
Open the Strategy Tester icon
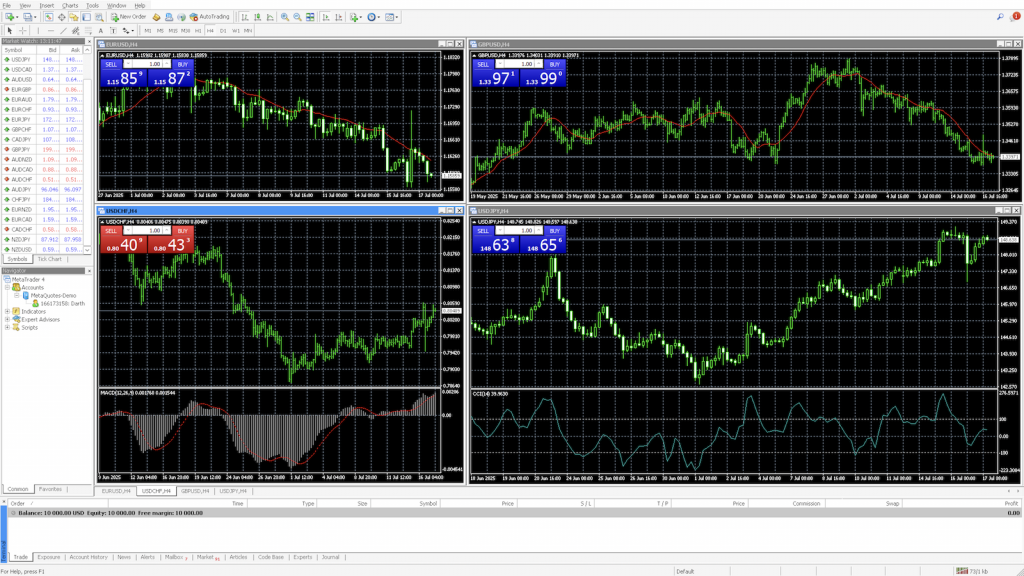(x=99, y=17)
